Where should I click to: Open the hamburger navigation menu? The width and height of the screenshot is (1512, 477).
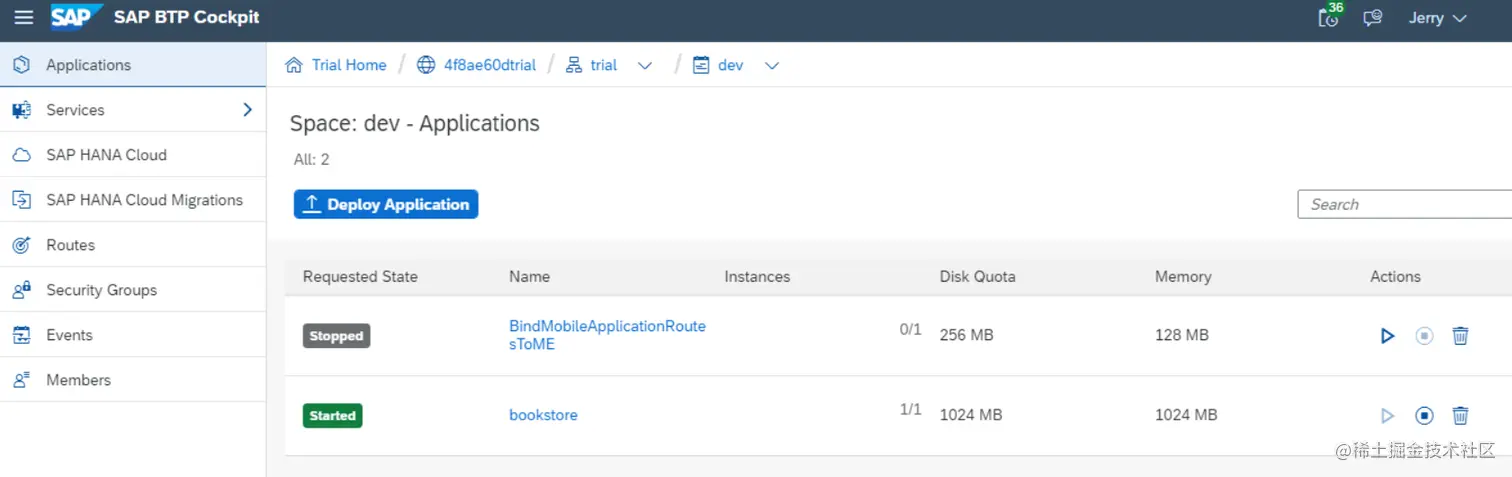coord(23,18)
